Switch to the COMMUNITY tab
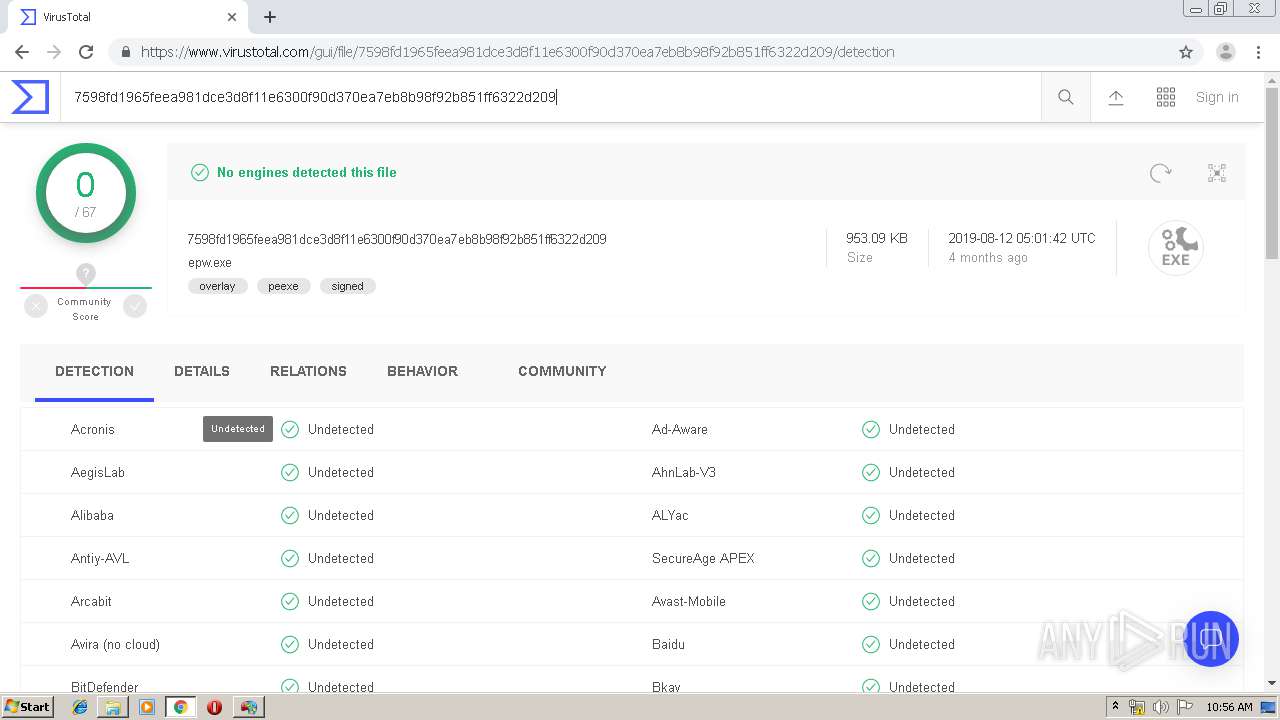This screenshot has height=720, width=1280. click(x=562, y=371)
